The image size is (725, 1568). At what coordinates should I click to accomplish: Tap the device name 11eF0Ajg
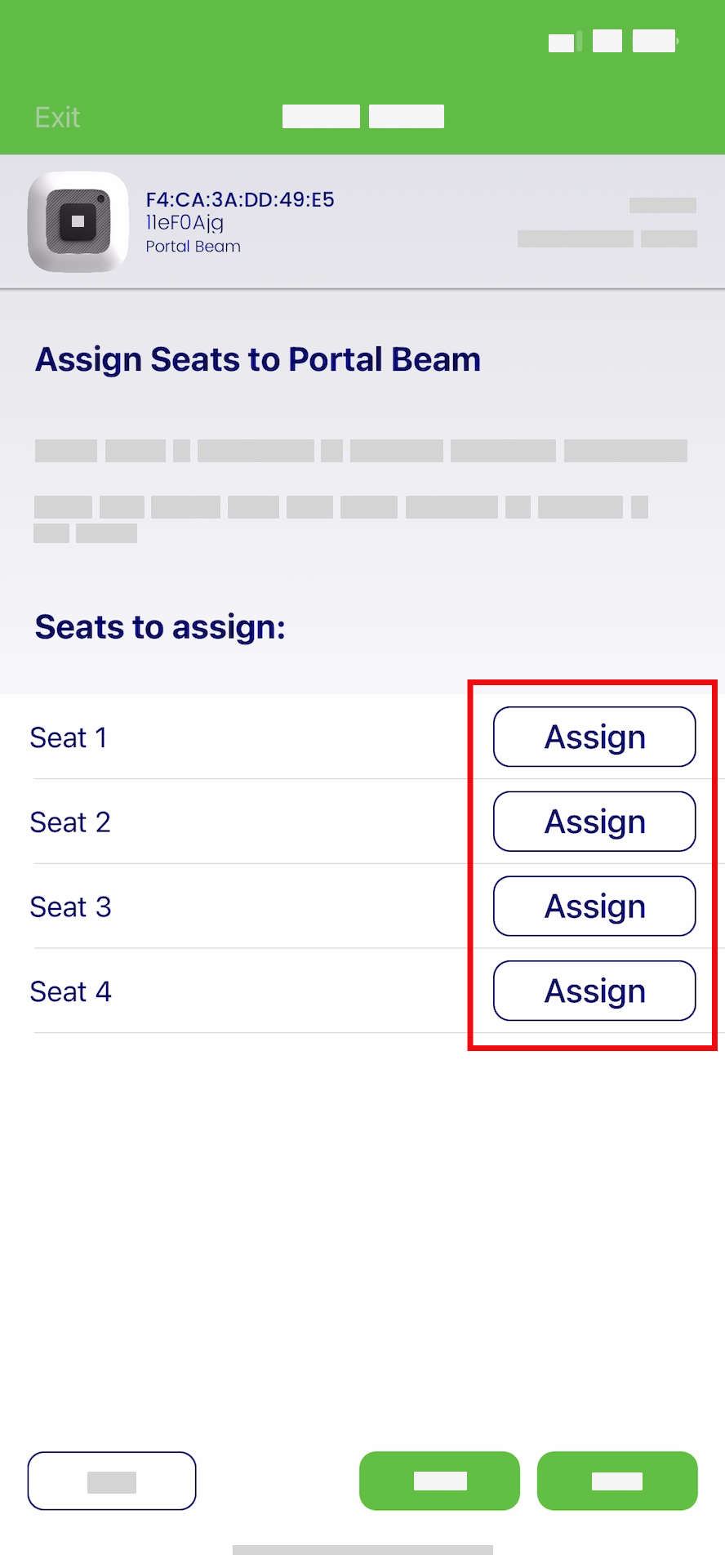click(x=185, y=221)
